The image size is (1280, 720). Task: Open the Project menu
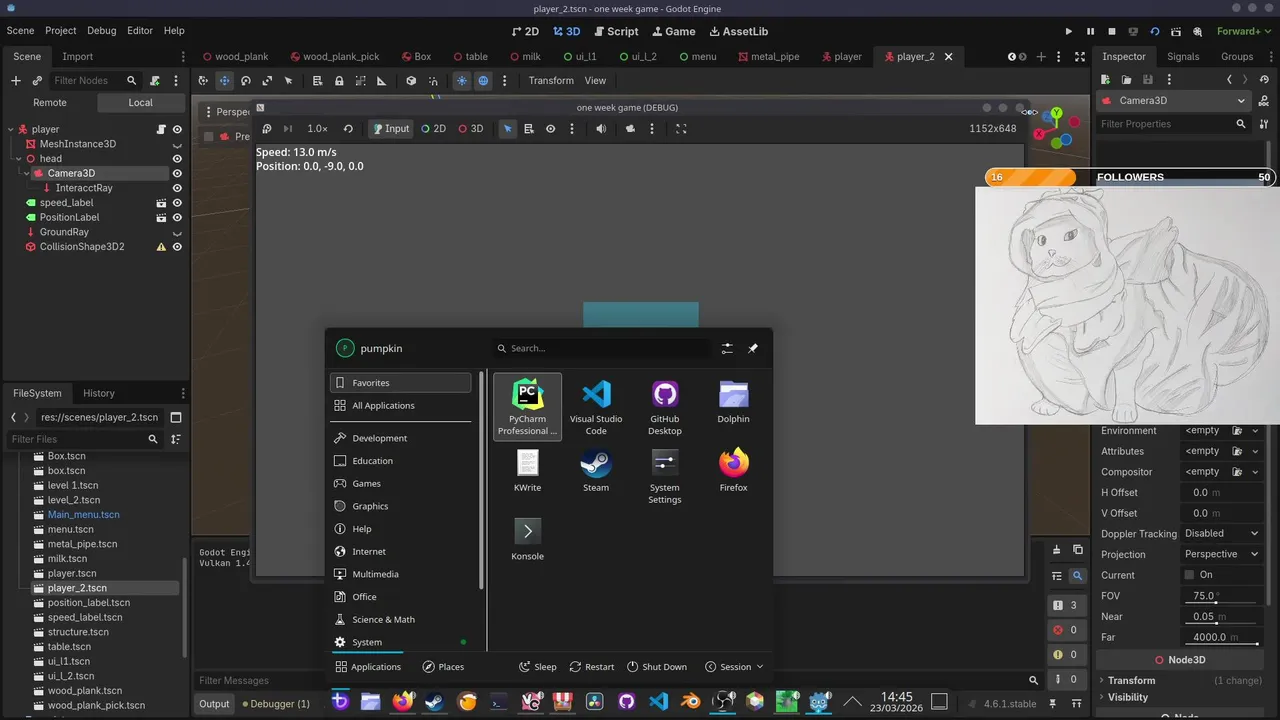[60, 31]
